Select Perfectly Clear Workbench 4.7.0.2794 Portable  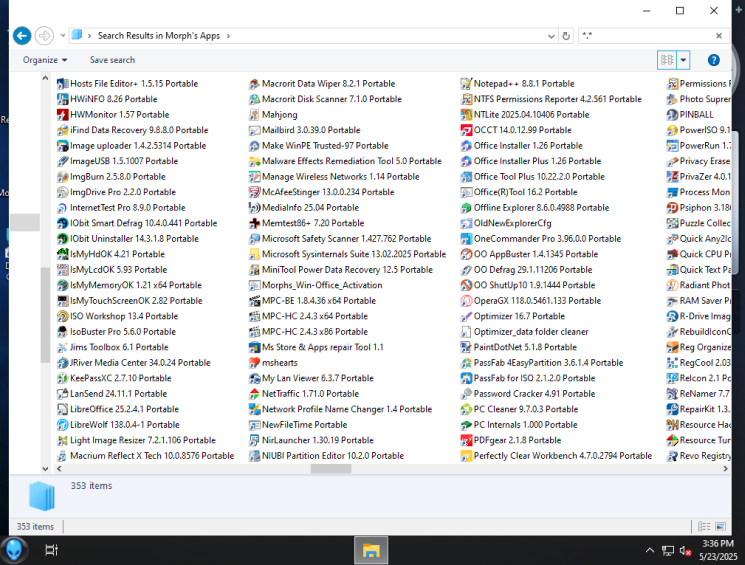[556, 456]
